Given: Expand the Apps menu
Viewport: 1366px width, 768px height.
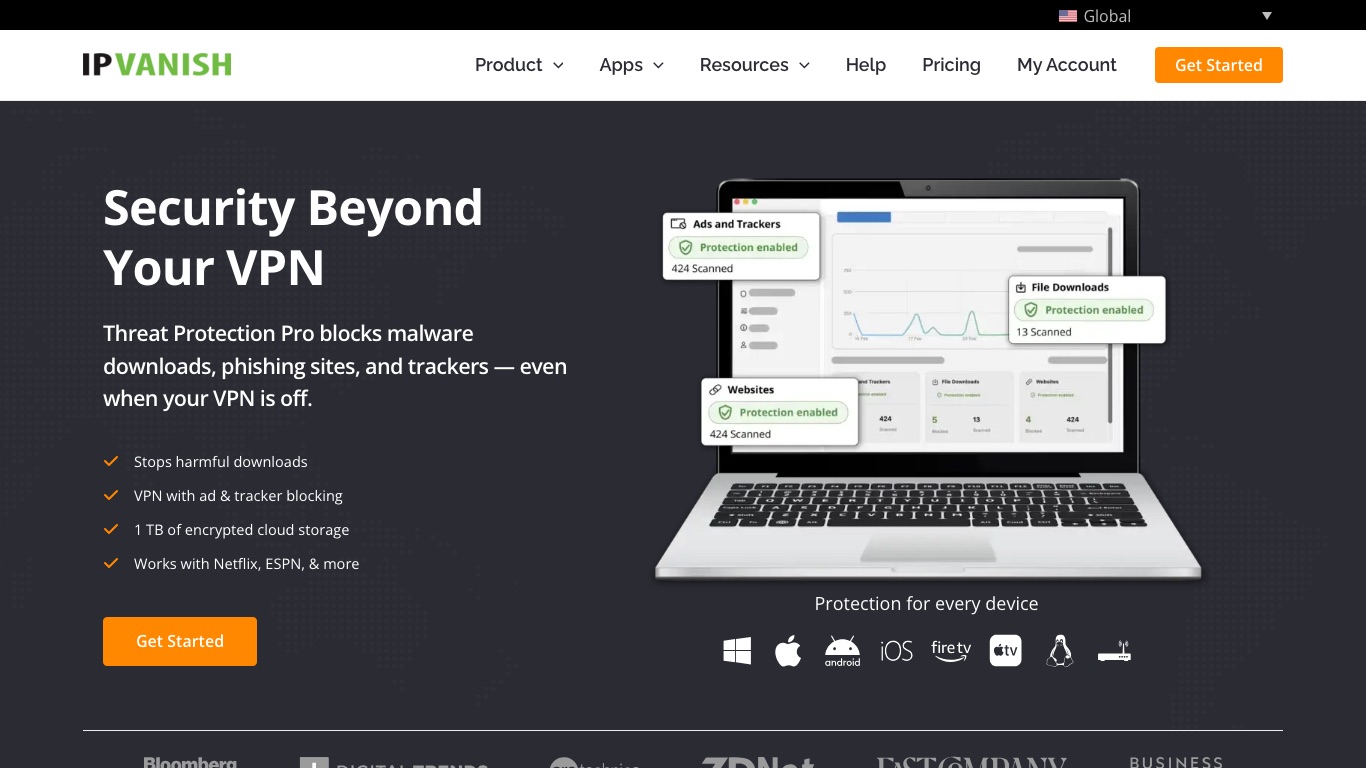Looking at the screenshot, I should 632,65.
